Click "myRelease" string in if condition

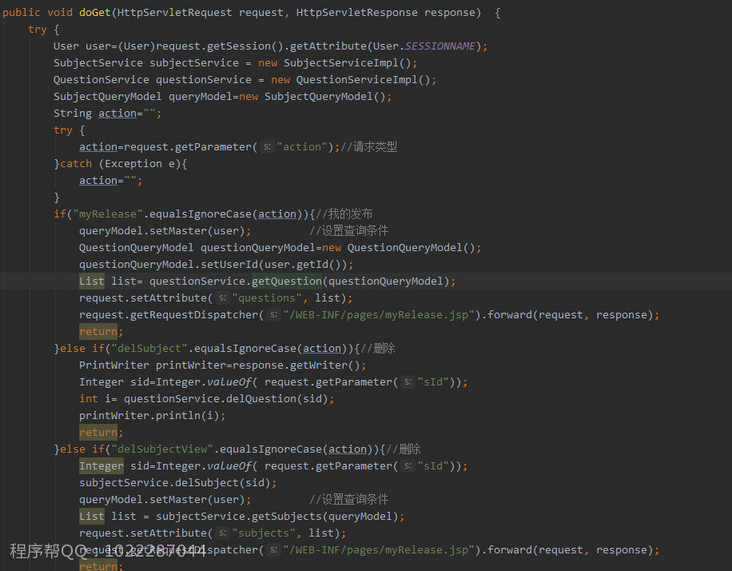(107, 214)
